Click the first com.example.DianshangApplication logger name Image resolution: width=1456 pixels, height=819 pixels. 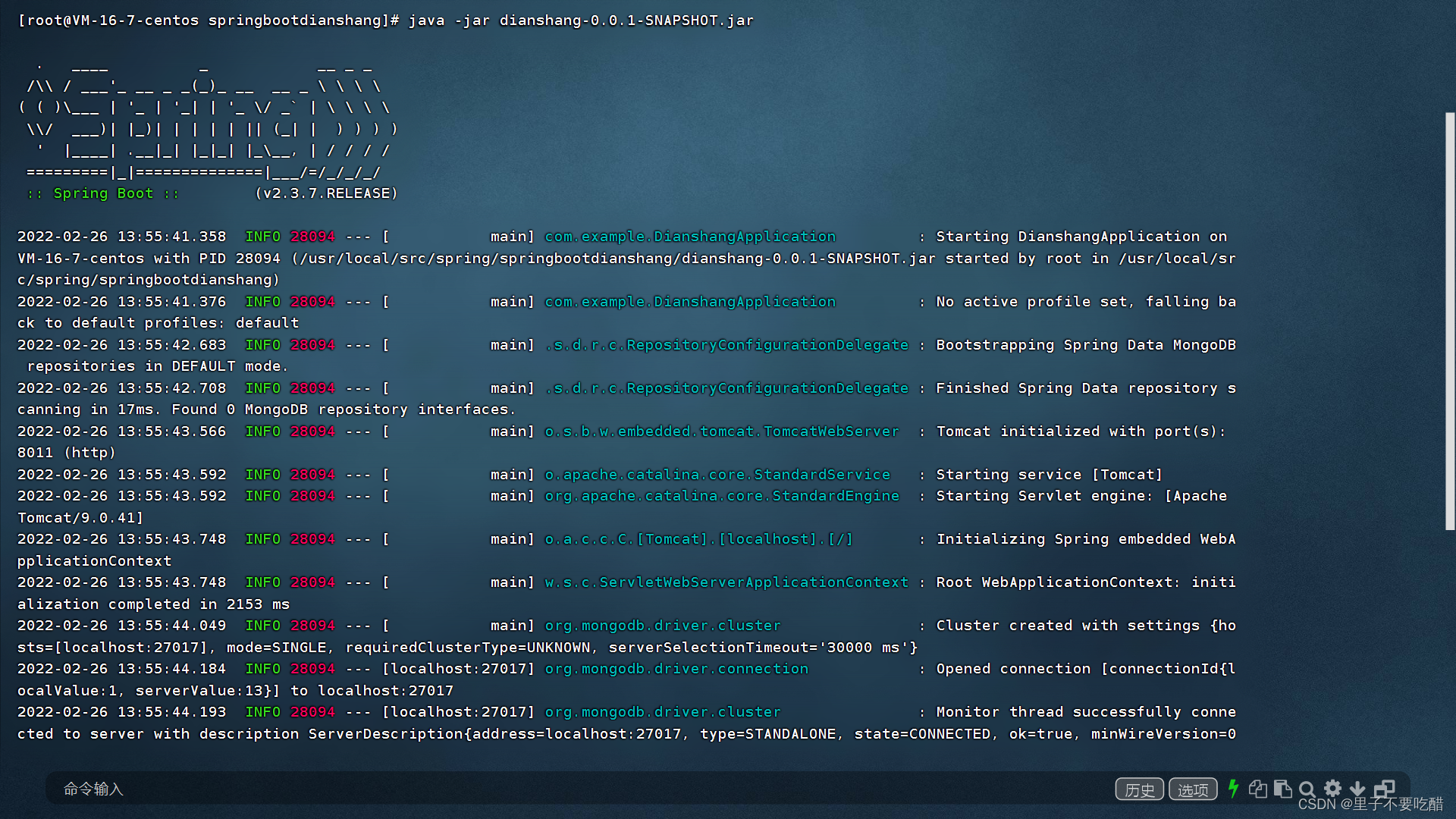point(689,237)
